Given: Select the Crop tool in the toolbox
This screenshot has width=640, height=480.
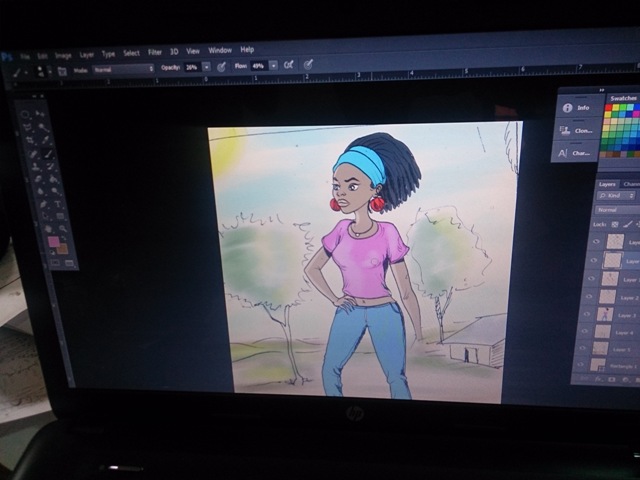Looking at the screenshot, I should (x=29, y=140).
